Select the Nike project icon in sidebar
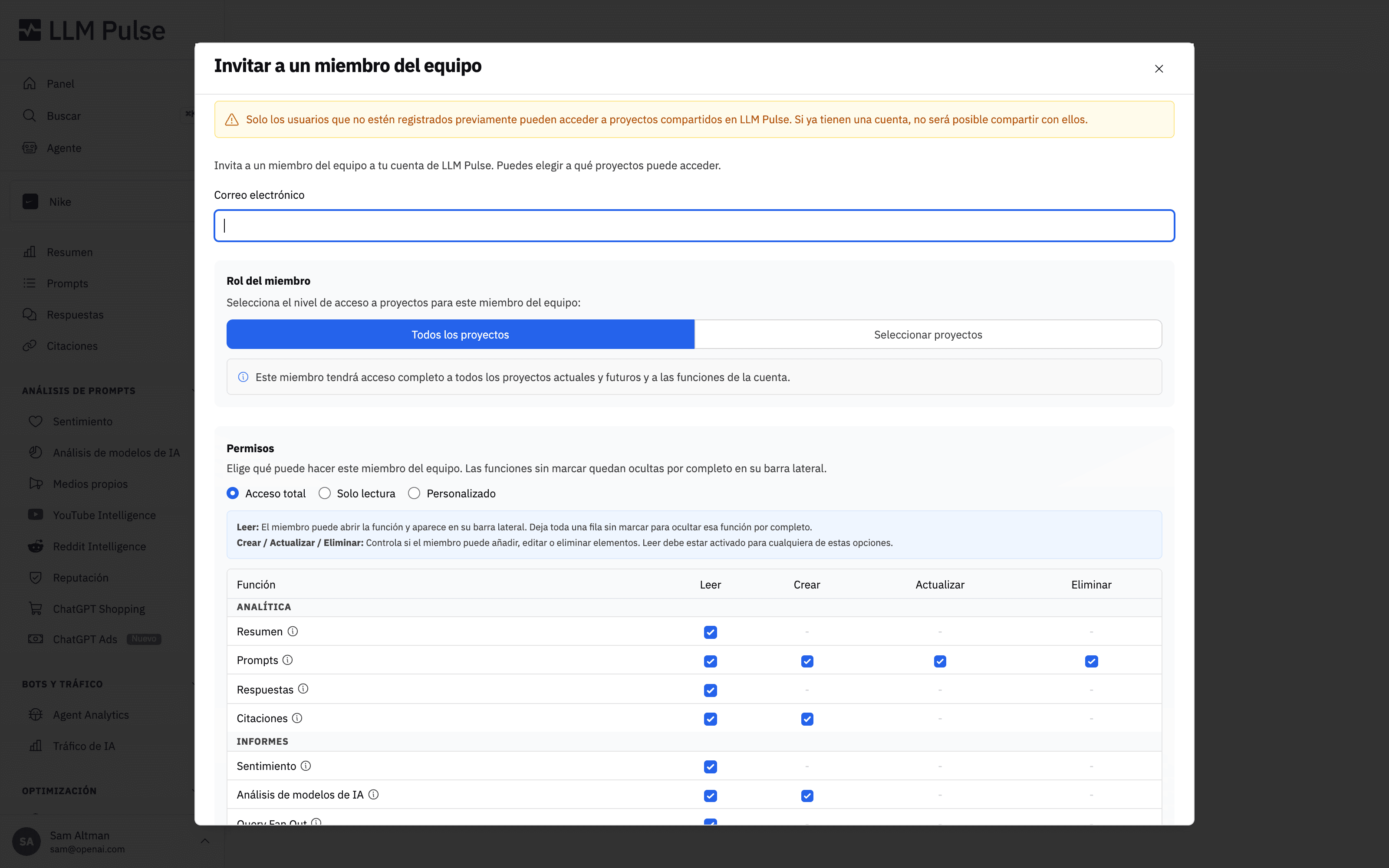This screenshot has width=1389, height=868. (30, 201)
